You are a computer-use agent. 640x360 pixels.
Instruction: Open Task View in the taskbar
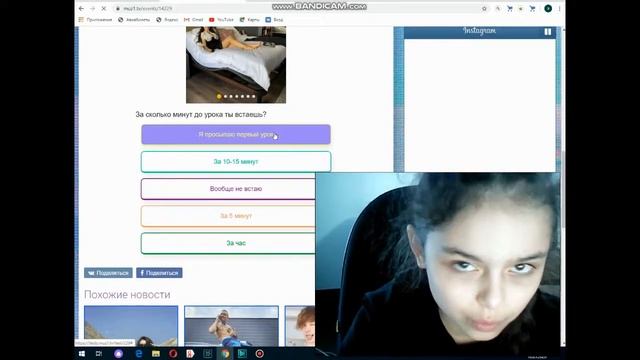pos(99,353)
